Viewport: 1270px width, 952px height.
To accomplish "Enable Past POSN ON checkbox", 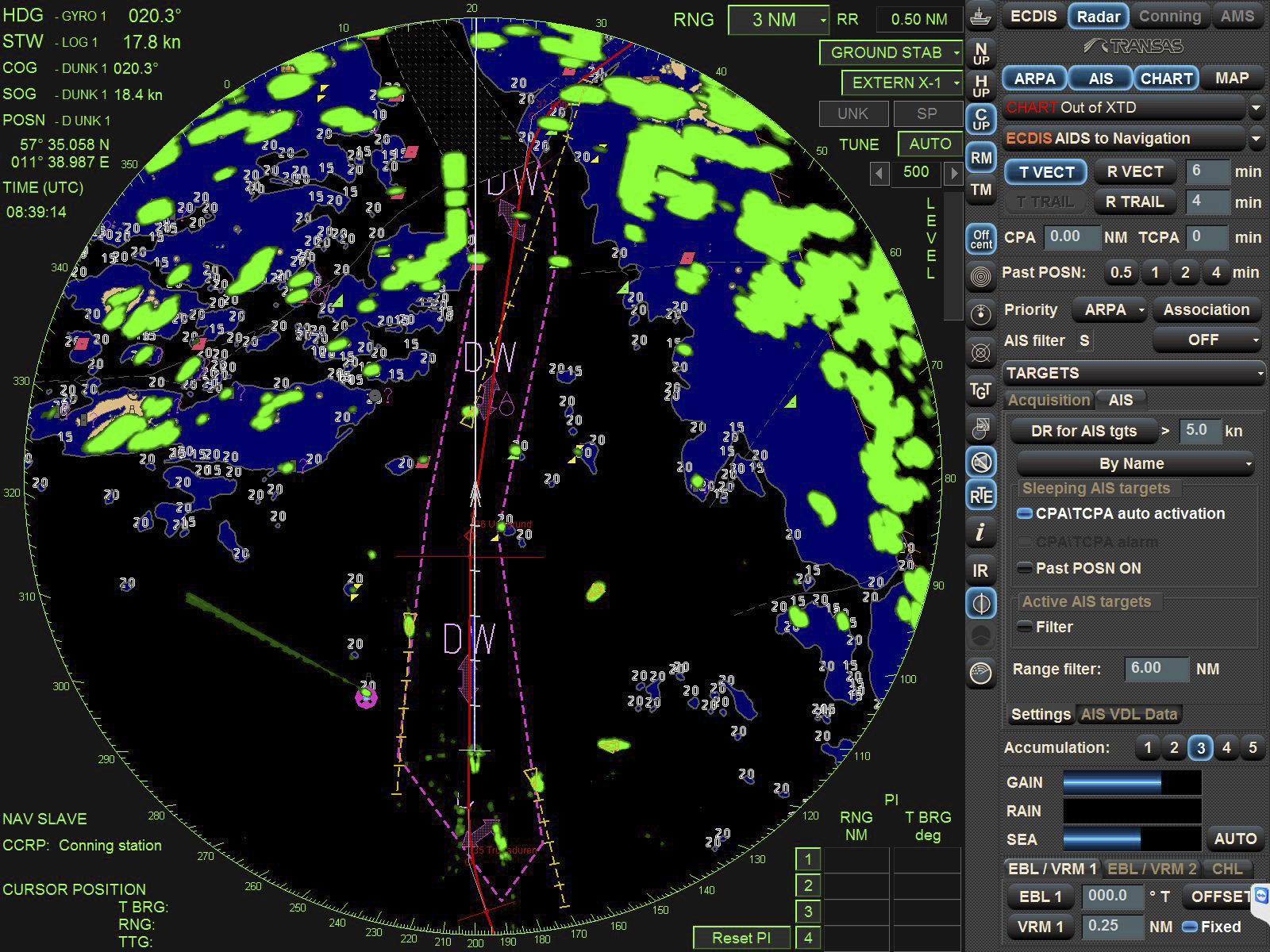I will [x=1025, y=568].
